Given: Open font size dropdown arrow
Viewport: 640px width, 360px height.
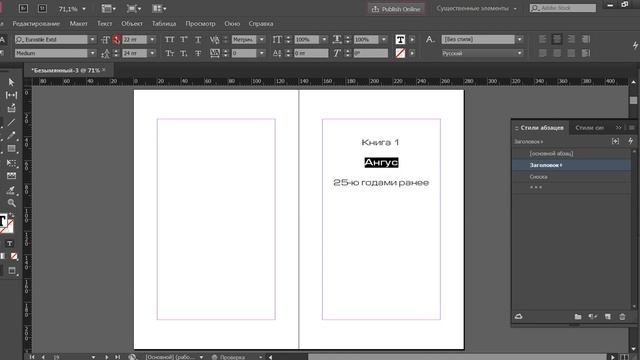Looking at the screenshot, I should pos(152,39).
